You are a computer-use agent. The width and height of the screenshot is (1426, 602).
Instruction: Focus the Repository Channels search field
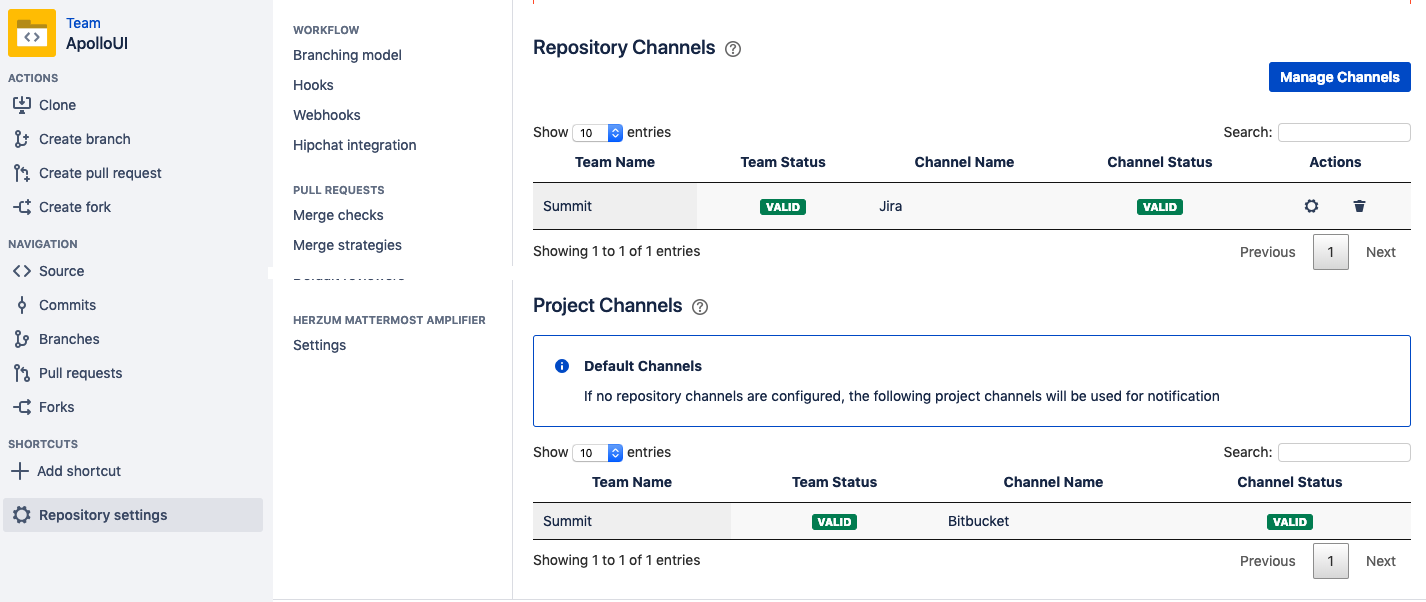(x=1343, y=132)
